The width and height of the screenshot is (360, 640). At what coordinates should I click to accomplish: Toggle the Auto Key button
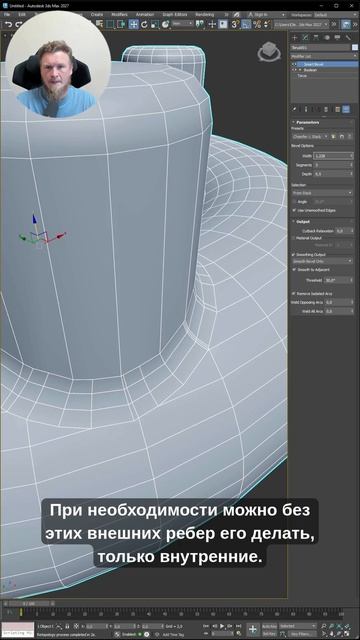coord(269,626)
